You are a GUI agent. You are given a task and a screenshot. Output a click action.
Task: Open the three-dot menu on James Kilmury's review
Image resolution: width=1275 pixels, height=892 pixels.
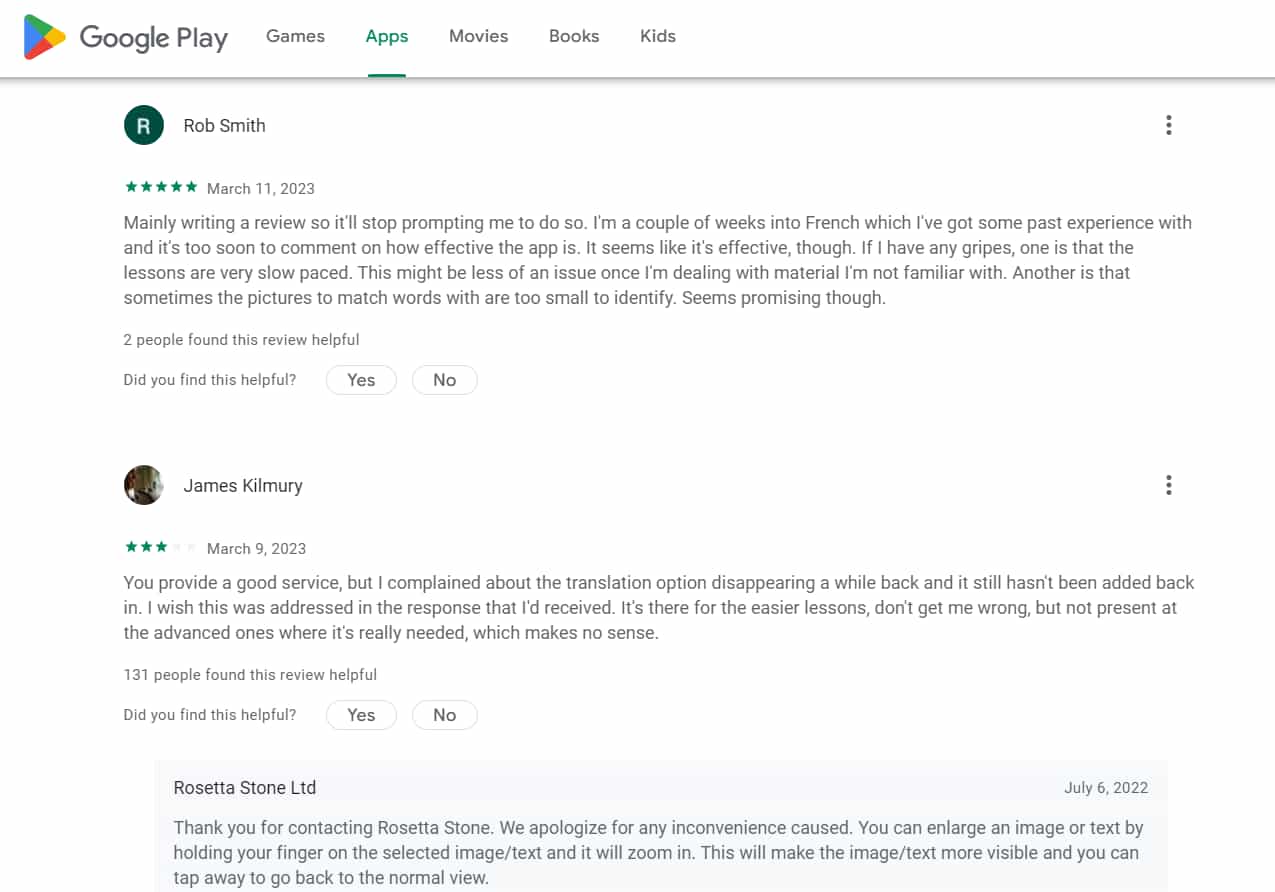pyautogui.click(x=1168, y=485)
